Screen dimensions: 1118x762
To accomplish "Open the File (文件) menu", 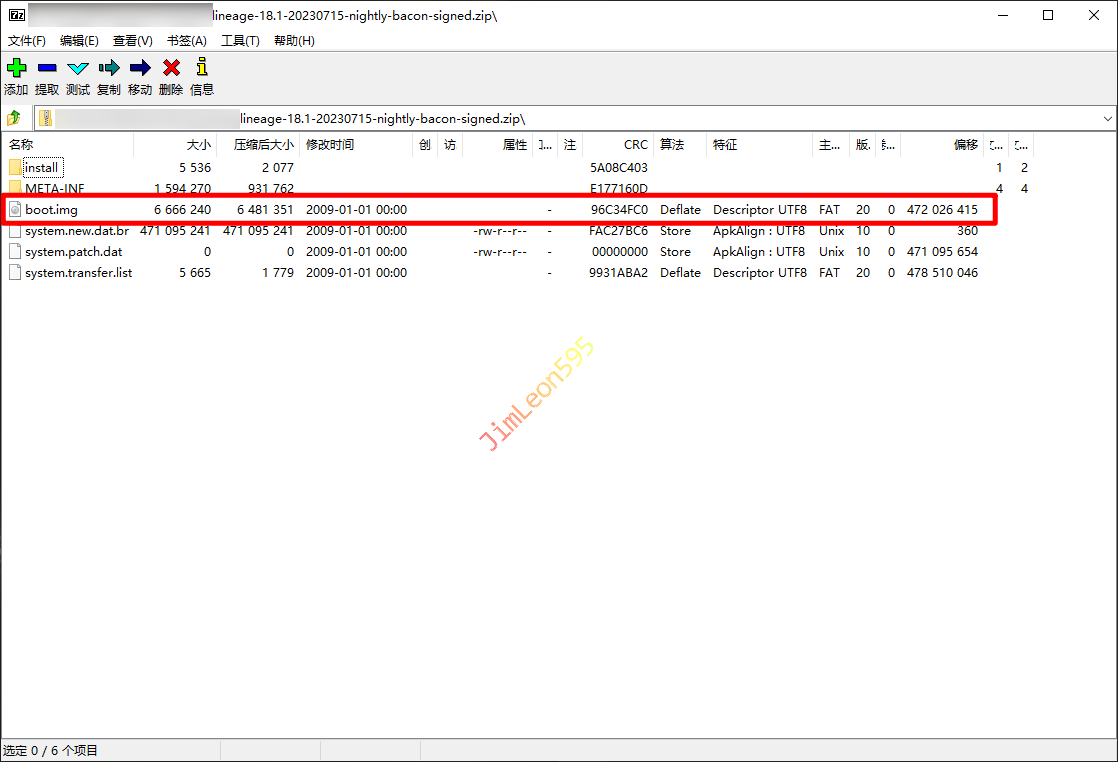I will point(27,41).
